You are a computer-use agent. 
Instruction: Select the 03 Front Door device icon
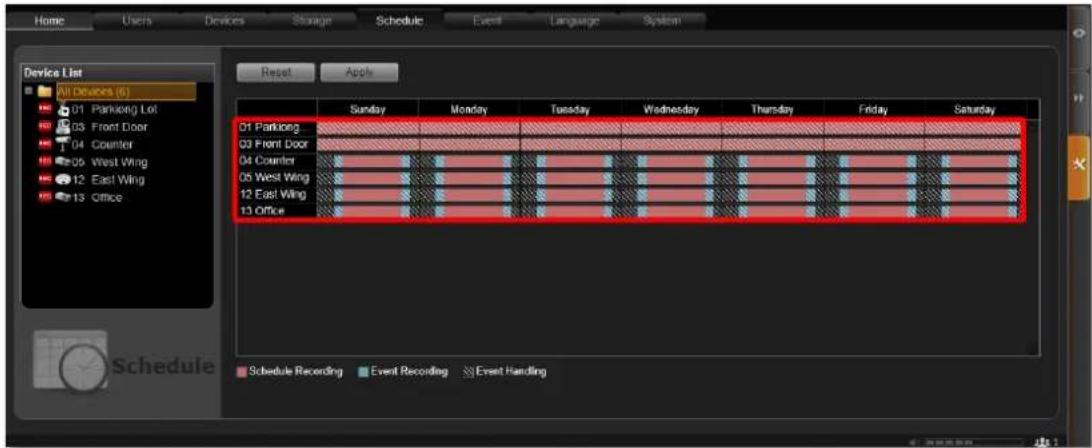[x=63, y=127]
